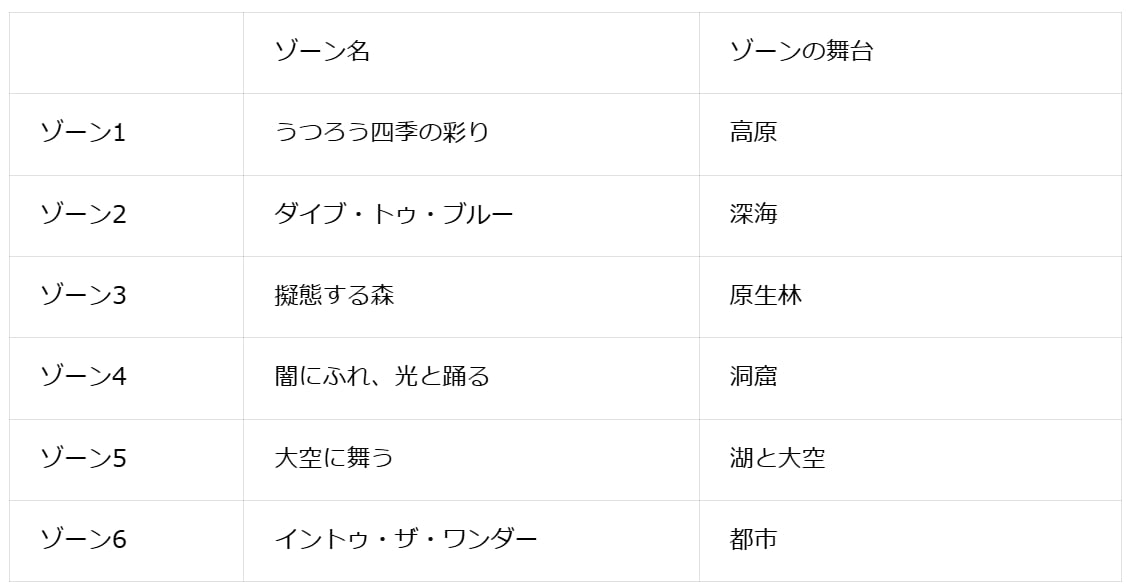Click the ゾーン名 column header
Image resolution: width=1134 pixels, height=585 pixels.
322,52
